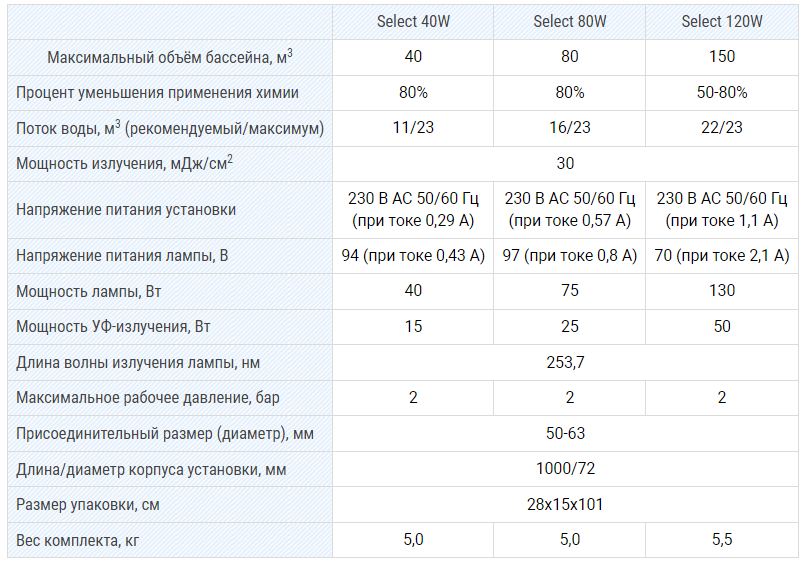Select the 70 (при токе 2,1 А) cell
The width and height of the screenshot is (811, 566).
[722, 256]
